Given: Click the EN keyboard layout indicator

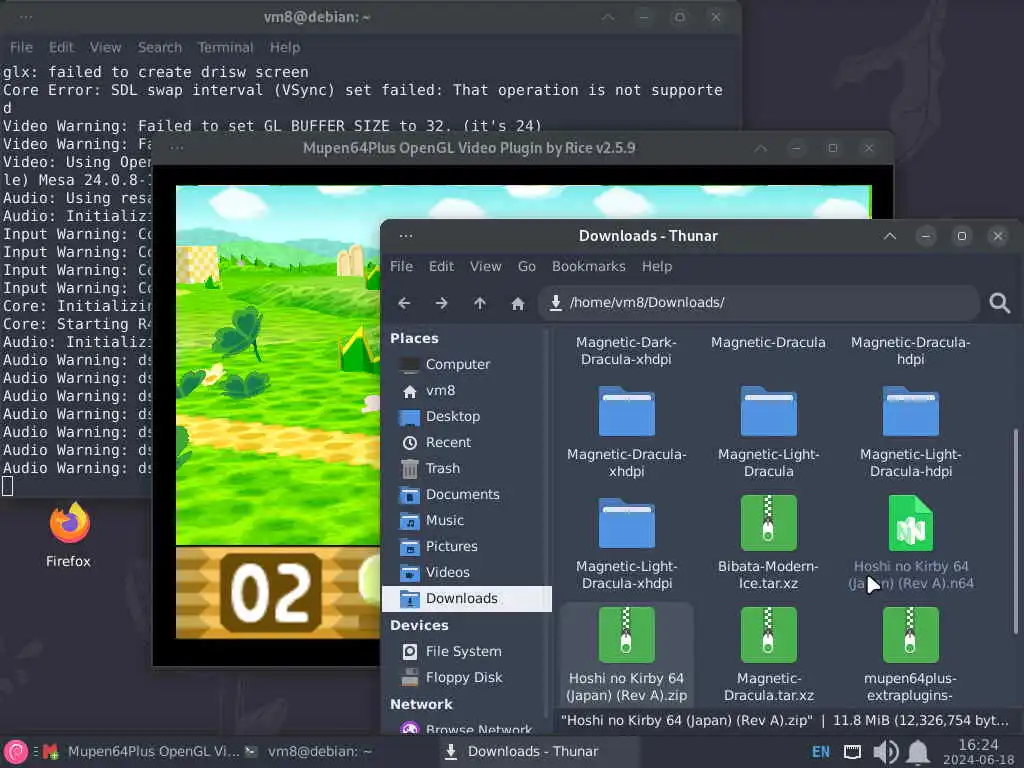Looking at the screenshot, I should (x=820, y=752).
